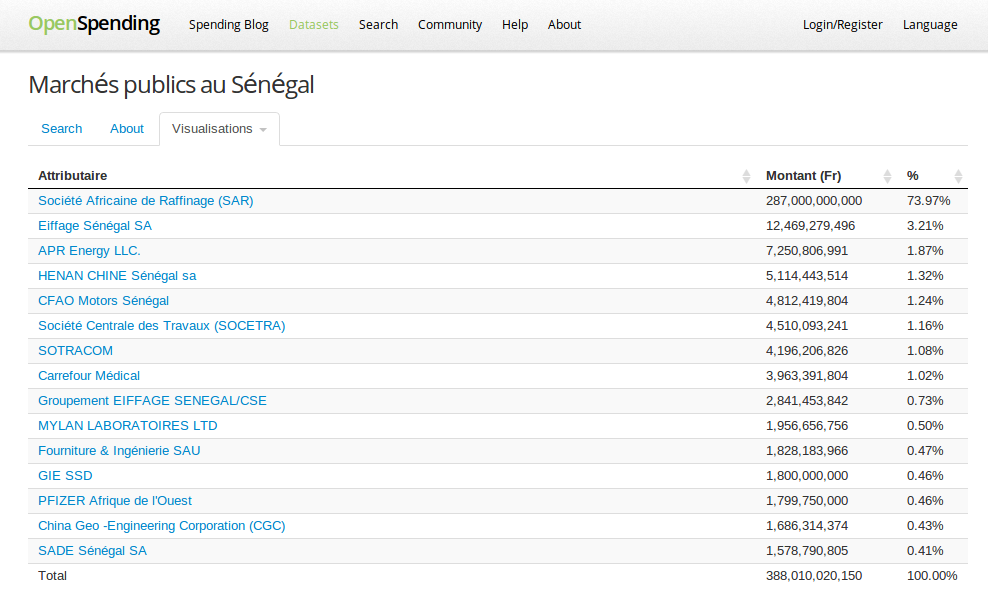This screenshot has width=988, height=593.
Task: Sort using the Montant (Fr) sort arrows
Action: 886,175
